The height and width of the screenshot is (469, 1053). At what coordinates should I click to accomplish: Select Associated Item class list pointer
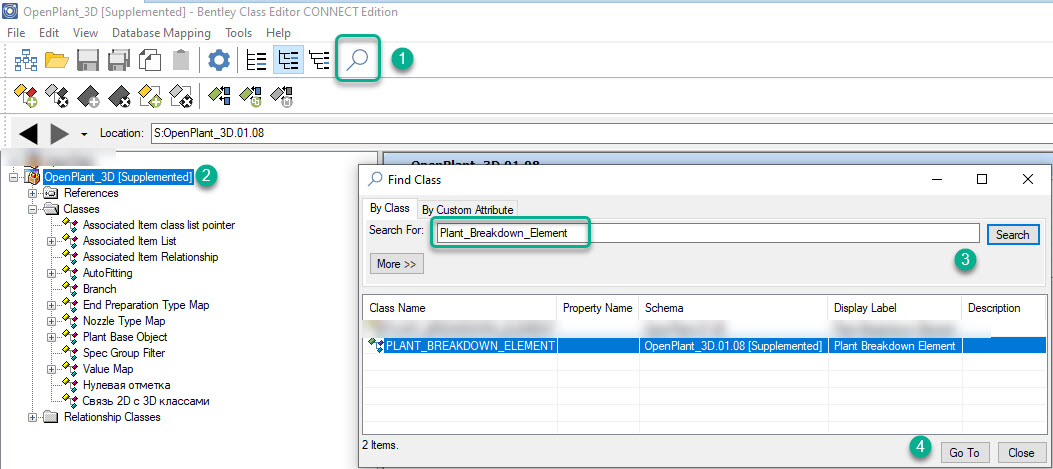158,225
